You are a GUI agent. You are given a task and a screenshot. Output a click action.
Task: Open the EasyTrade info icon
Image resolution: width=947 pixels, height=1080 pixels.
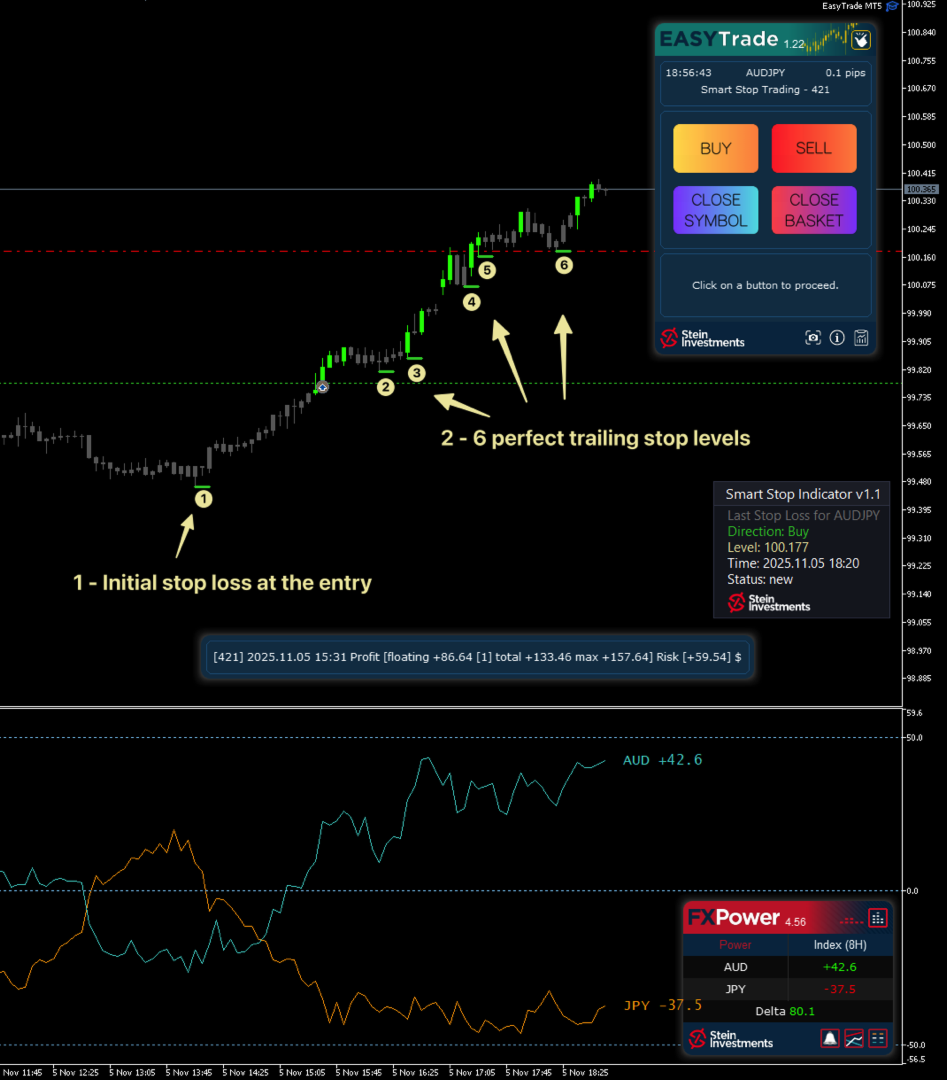tap(838, 338)
